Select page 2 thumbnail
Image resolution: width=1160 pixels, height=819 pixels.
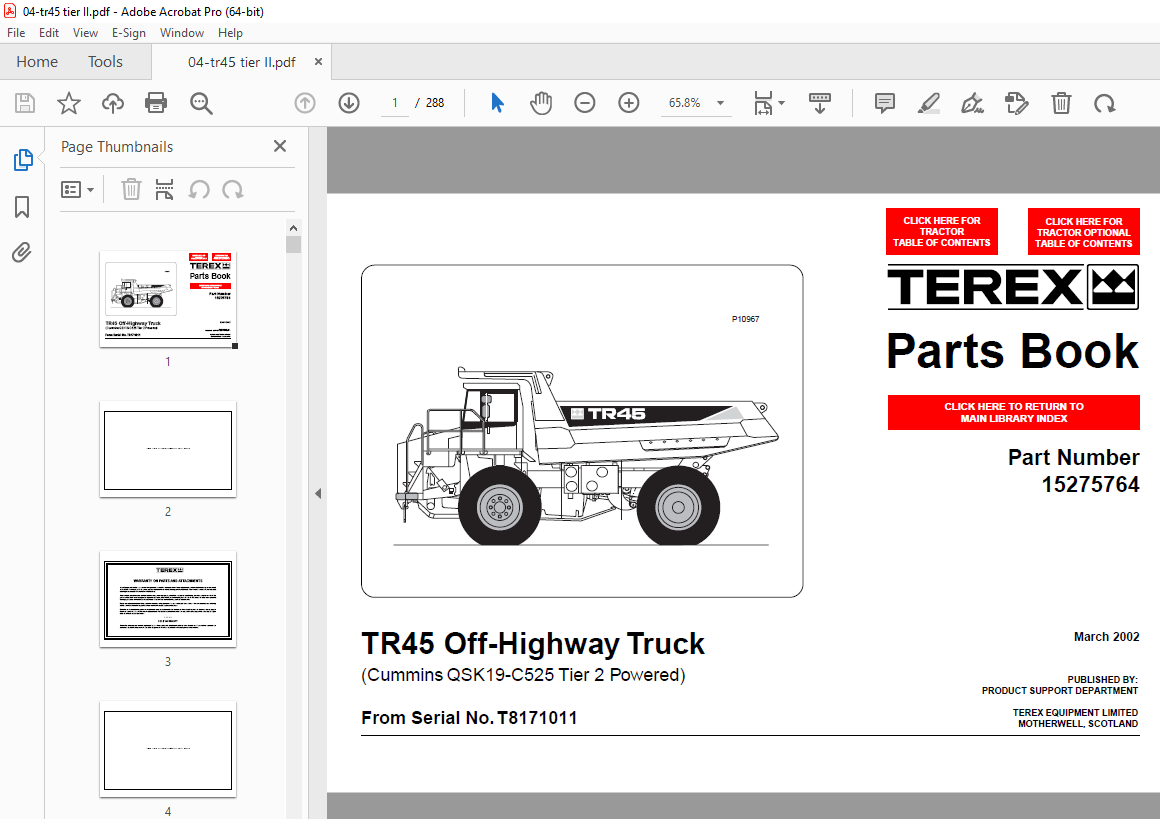pyautogui.click(x=168, y=450)
